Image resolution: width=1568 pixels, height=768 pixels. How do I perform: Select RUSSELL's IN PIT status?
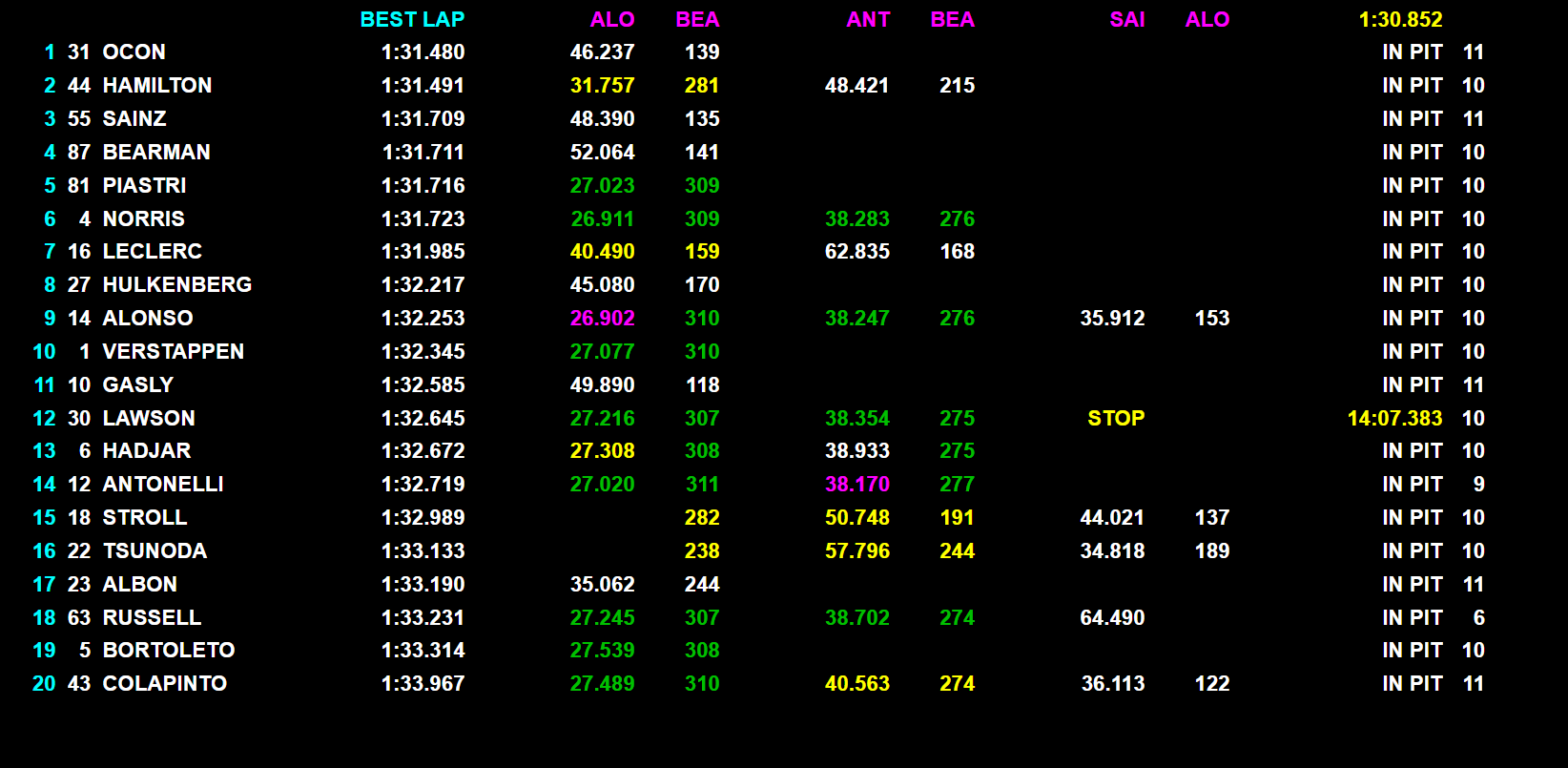click(1412, 618)
